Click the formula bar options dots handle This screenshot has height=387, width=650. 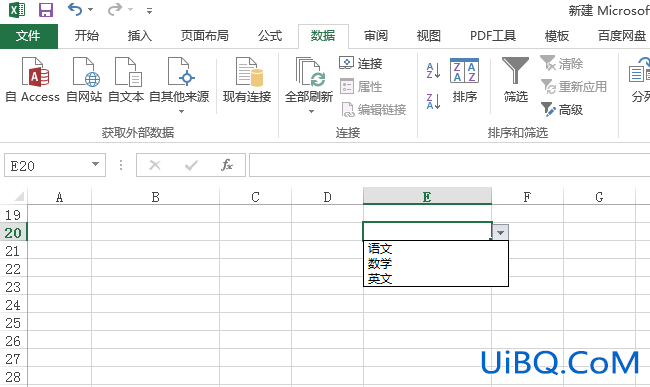121,165
